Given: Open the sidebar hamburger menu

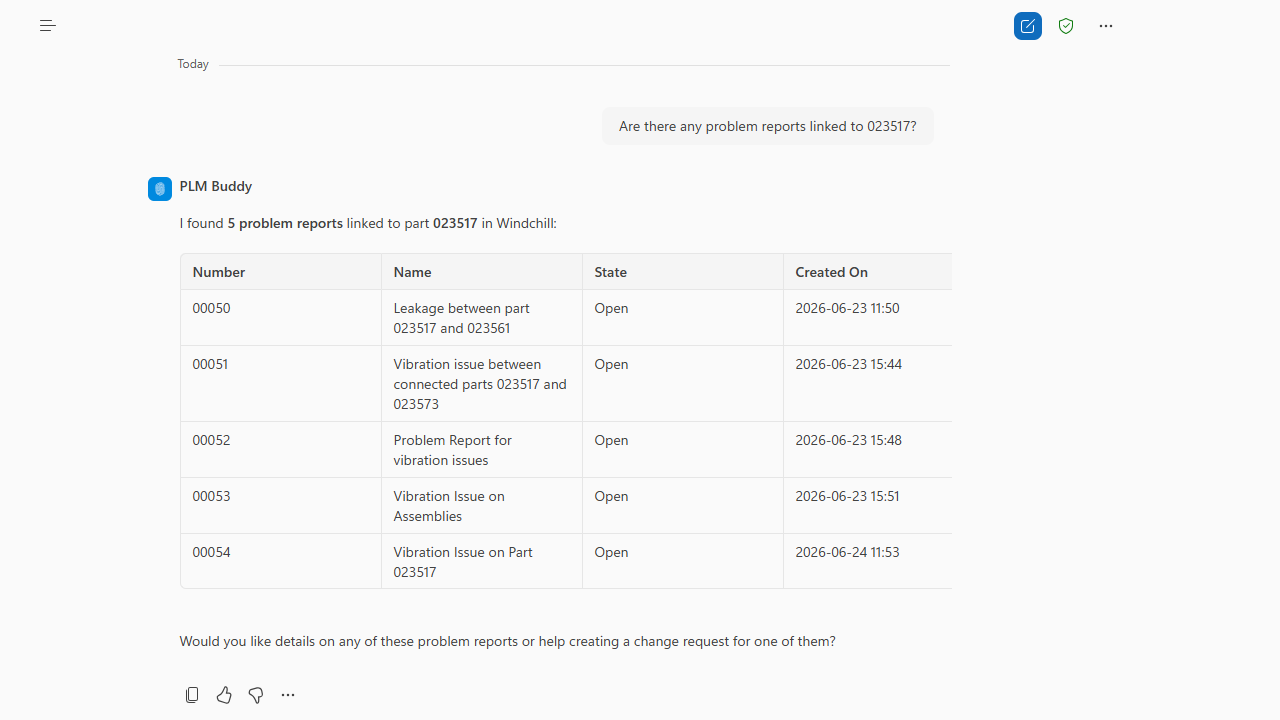Looking at the screenshot, I should [x=48, y=26].
